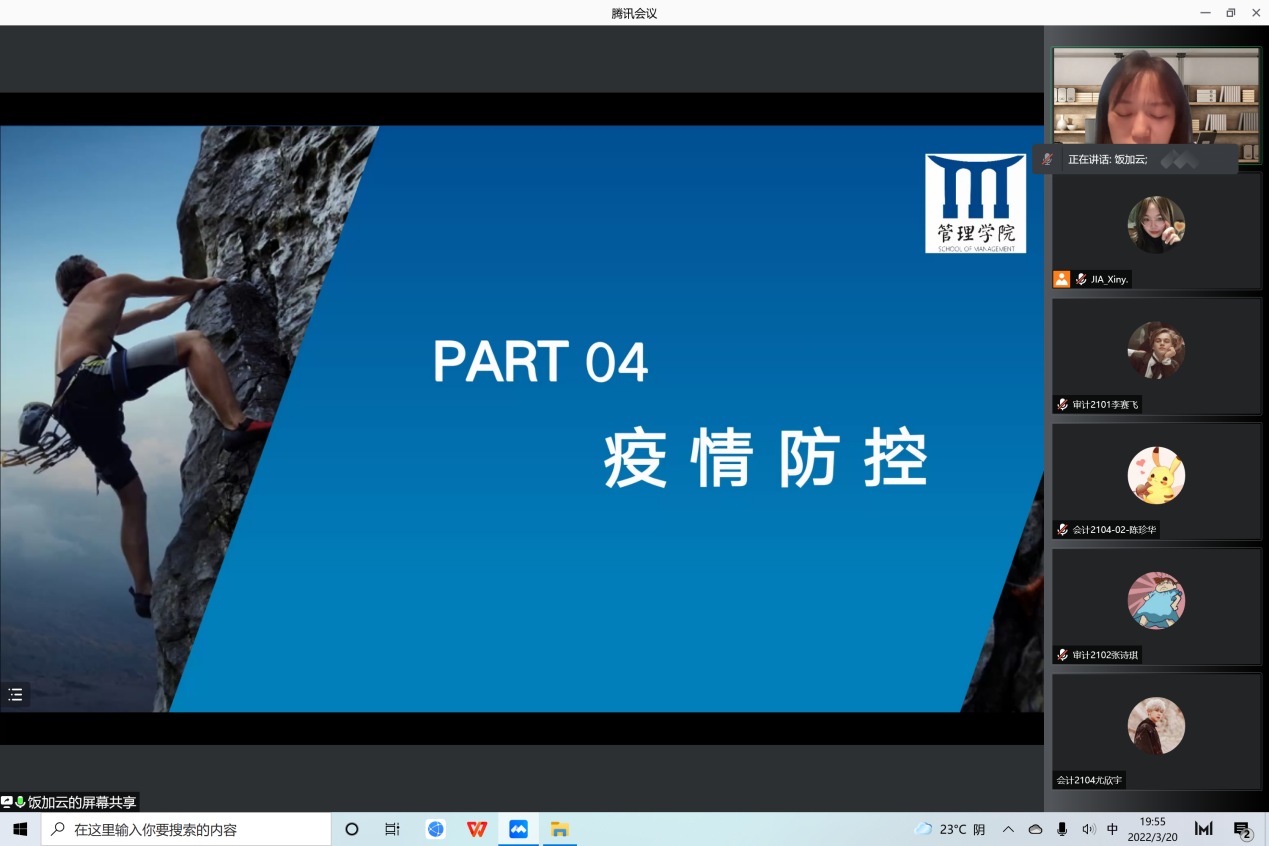Click the muted mic icon of 审计2101李赛飞
Viewport: 1269px width, 846px height.
[1063, 405]
